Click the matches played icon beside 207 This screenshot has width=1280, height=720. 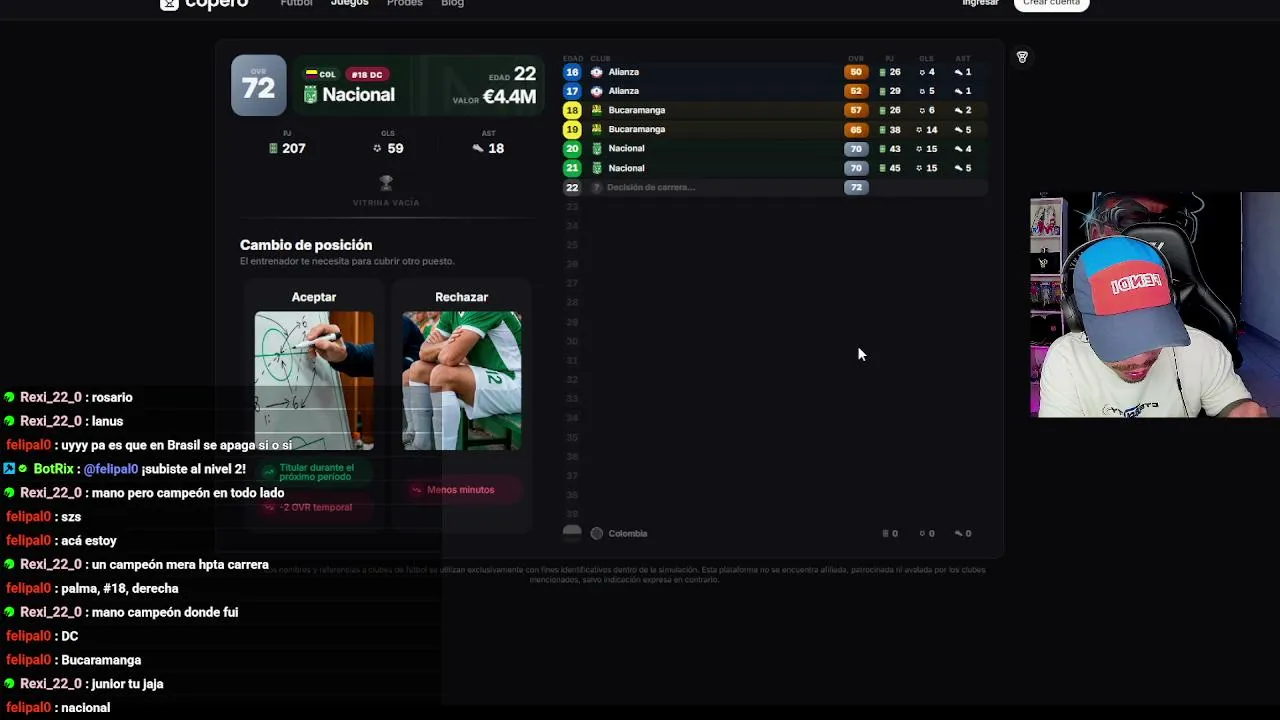(x=273, y=148)
